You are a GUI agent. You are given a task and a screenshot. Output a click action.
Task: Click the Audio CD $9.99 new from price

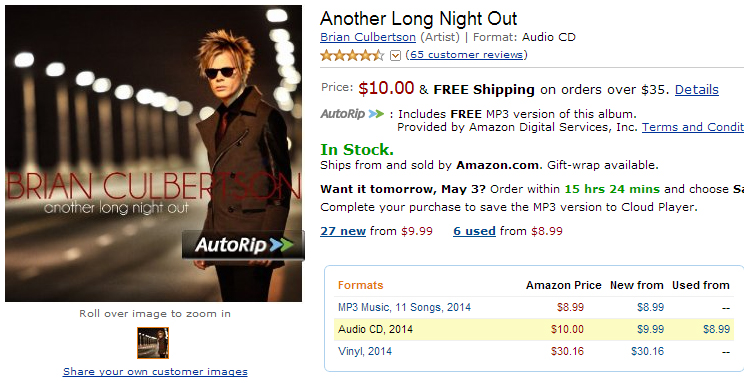pos(650,329)
